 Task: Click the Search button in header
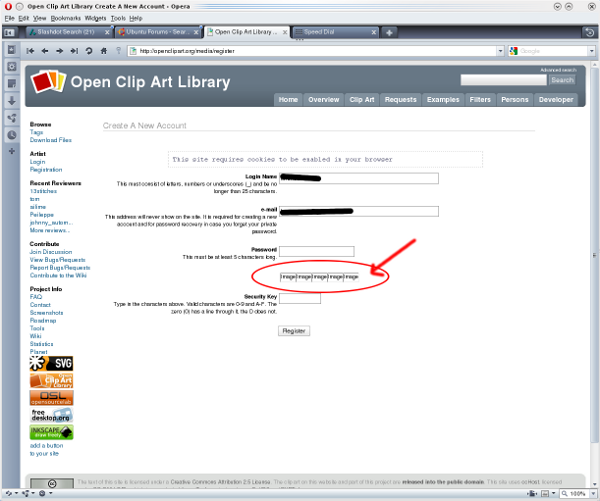pyautogui.click(x=562, y=80)
